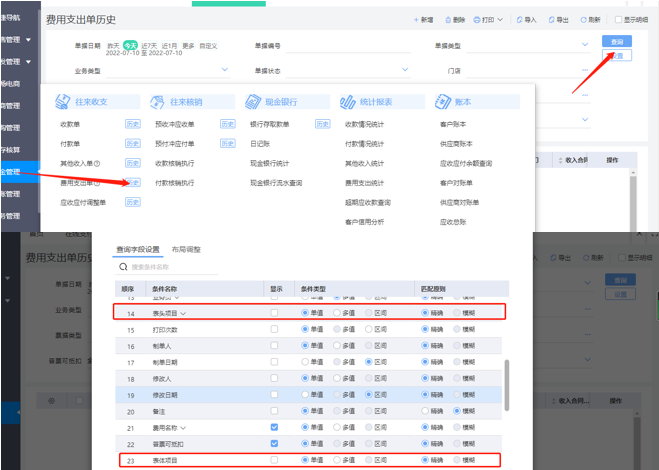Click the 新增 (add) icon in toolbar
659x470 pixels.
(x=416, y=19)
